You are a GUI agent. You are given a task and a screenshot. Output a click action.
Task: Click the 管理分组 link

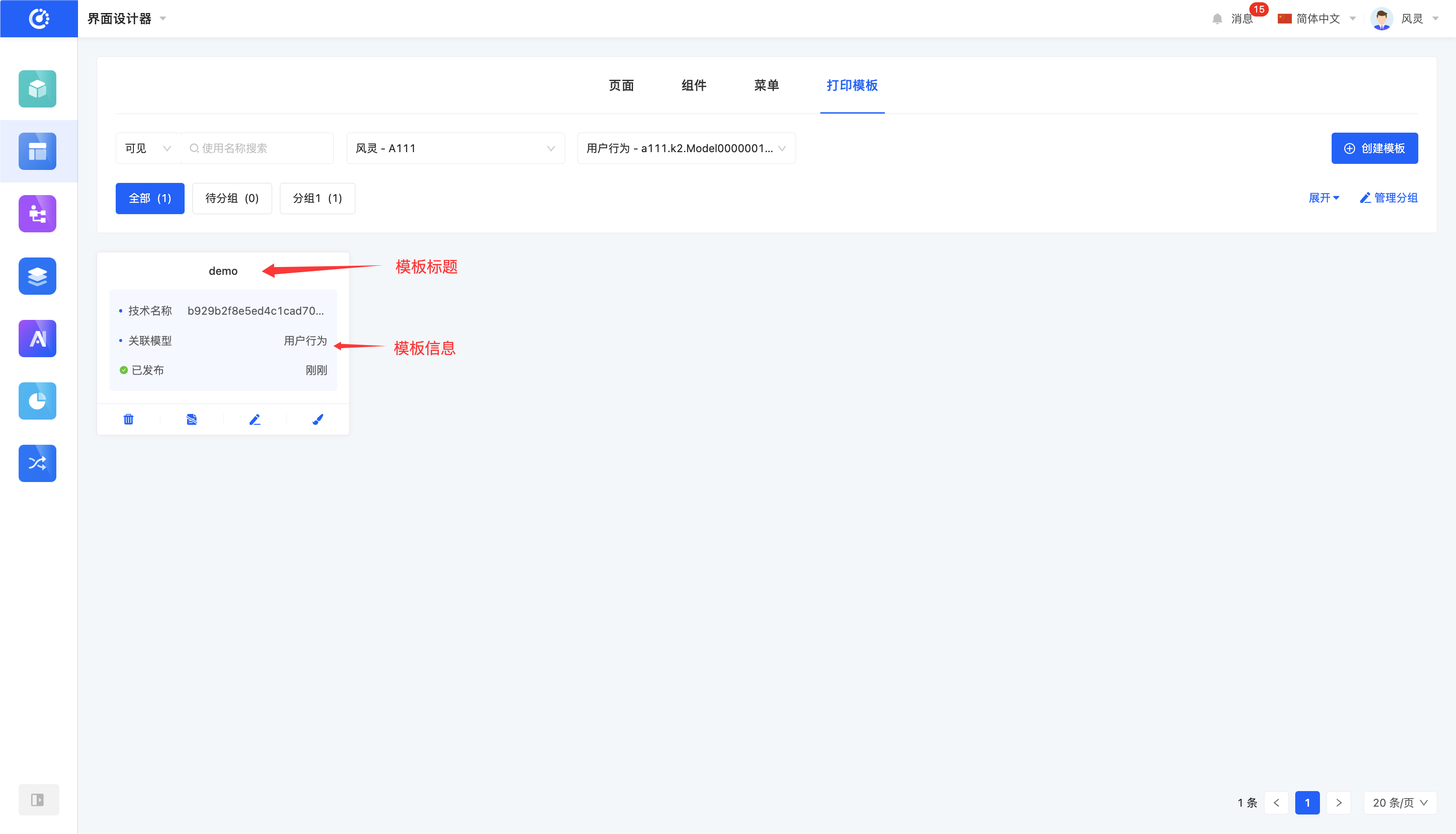pyautogui.click(x=1388, y=198)
